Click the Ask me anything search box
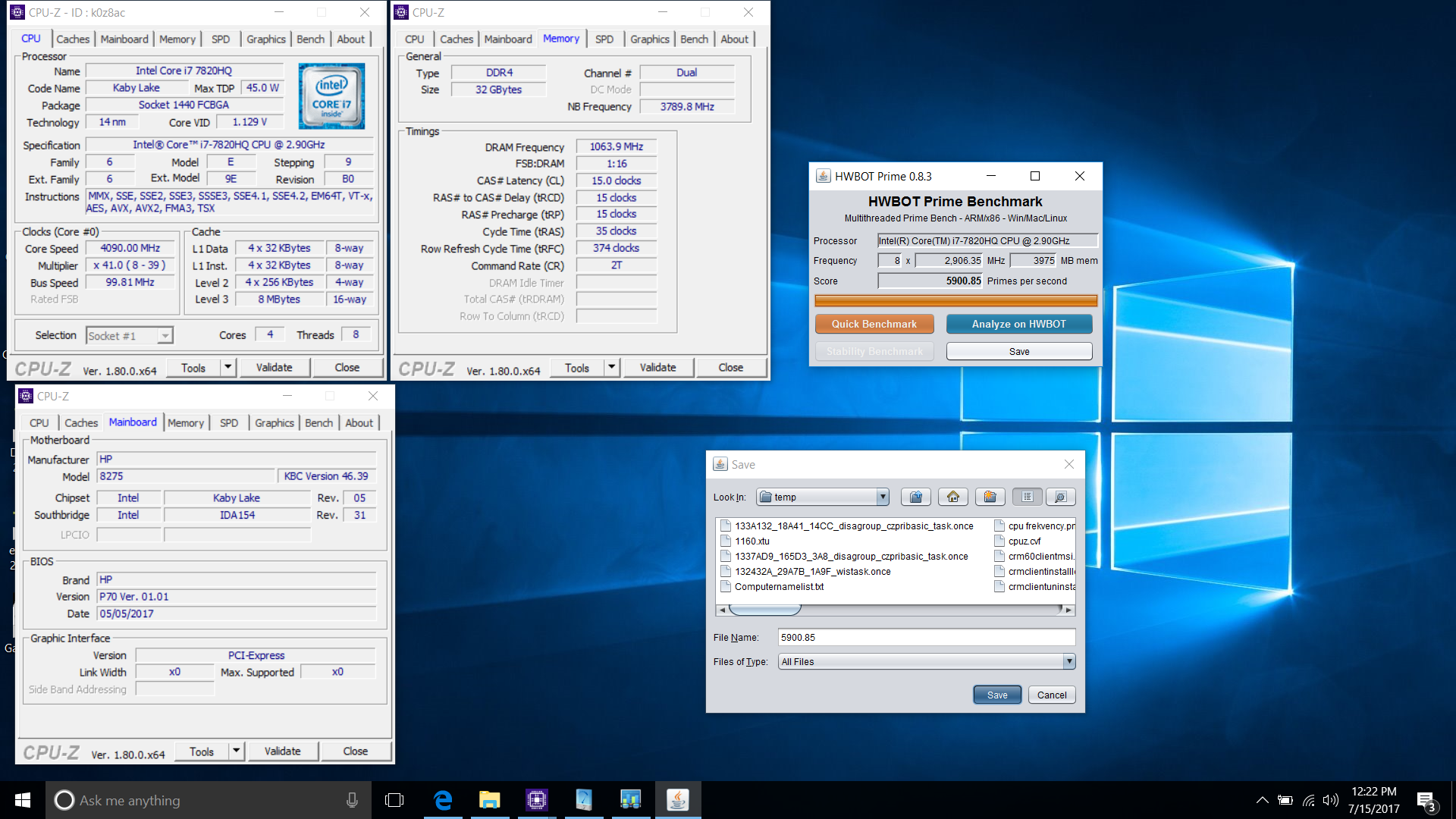 pos(209,800)
